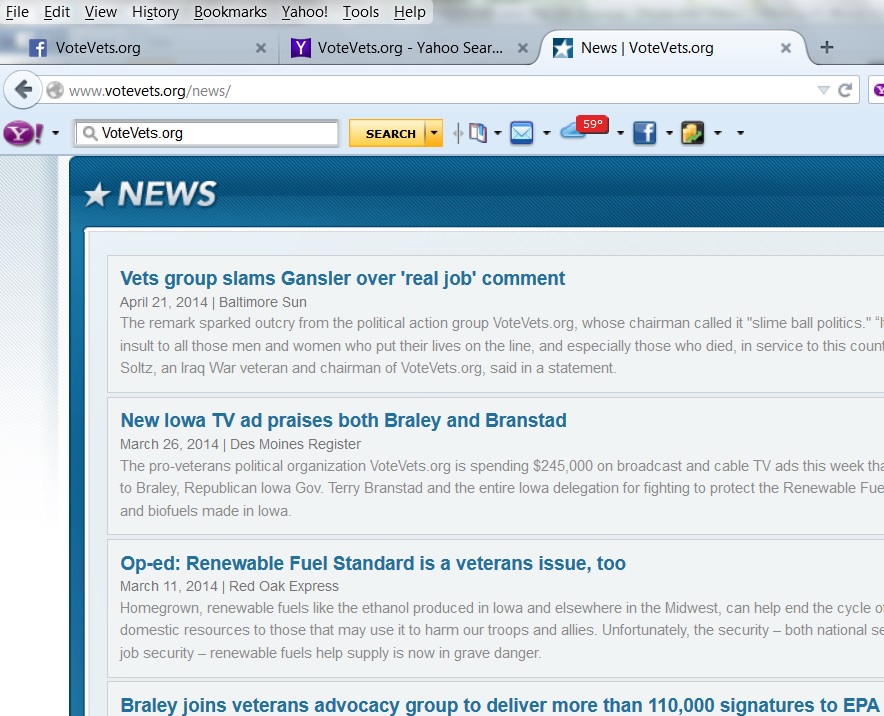Switch to the VoteVets.org Yahoo Search tab

pyautogui.click(x=408, y=47)
